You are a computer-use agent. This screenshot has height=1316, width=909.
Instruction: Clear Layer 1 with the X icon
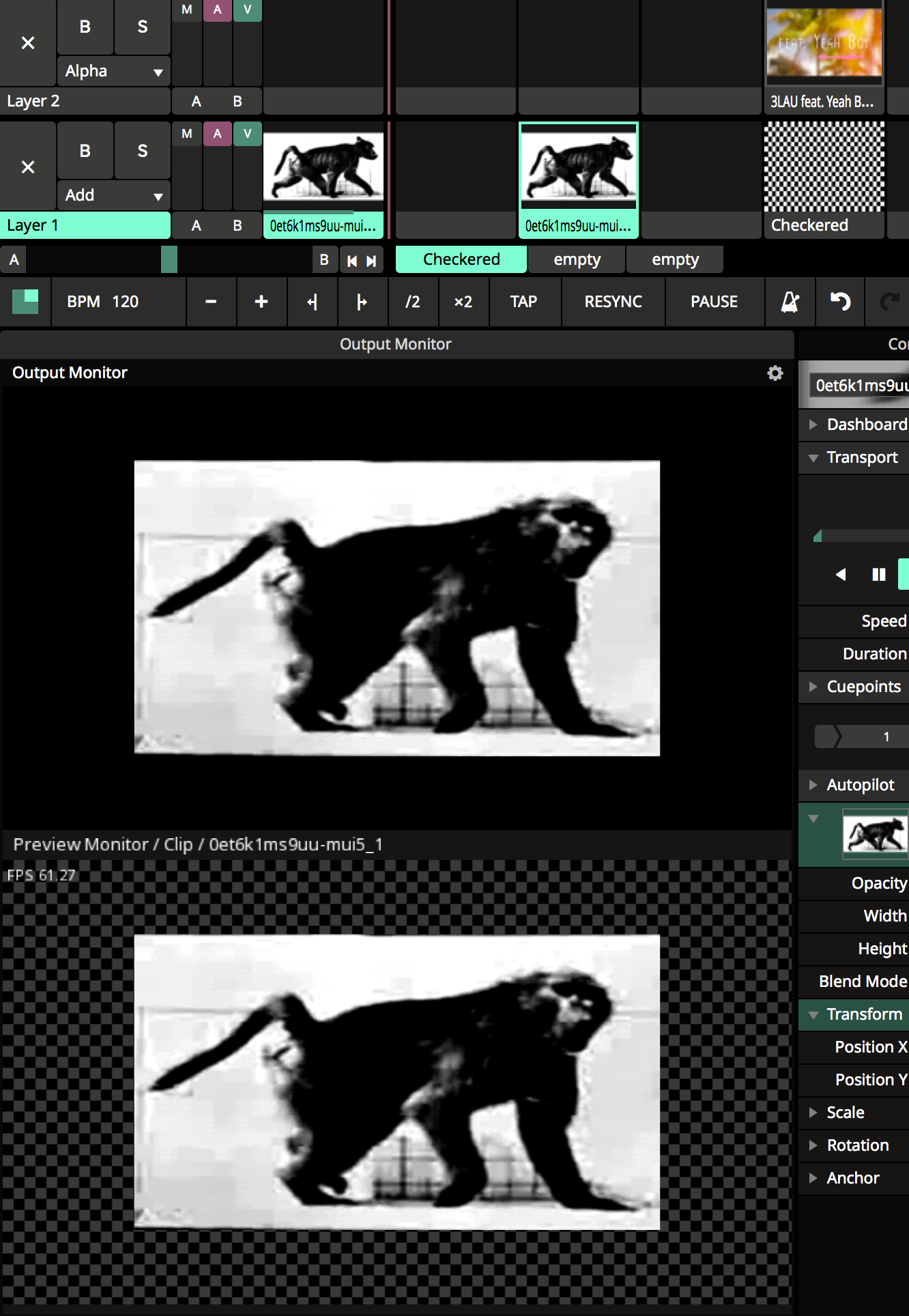coord(28,167)
